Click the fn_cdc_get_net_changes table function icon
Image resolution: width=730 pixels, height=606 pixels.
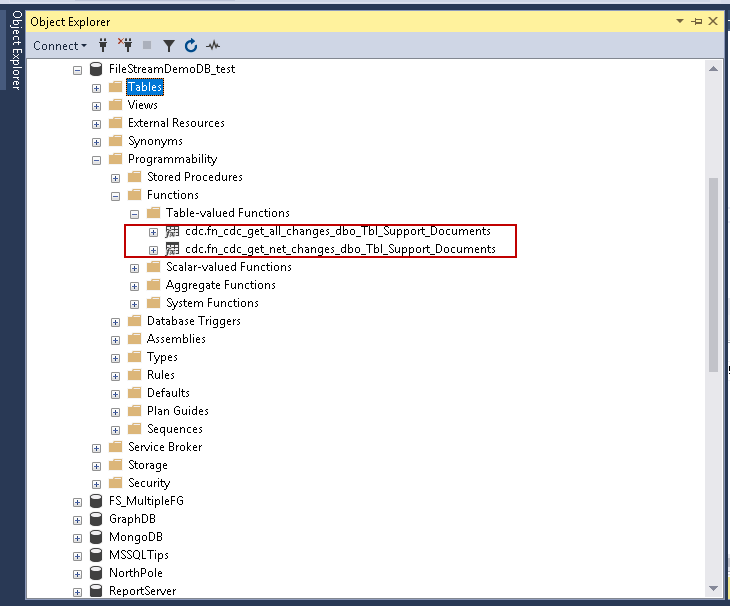click(172, 249)
